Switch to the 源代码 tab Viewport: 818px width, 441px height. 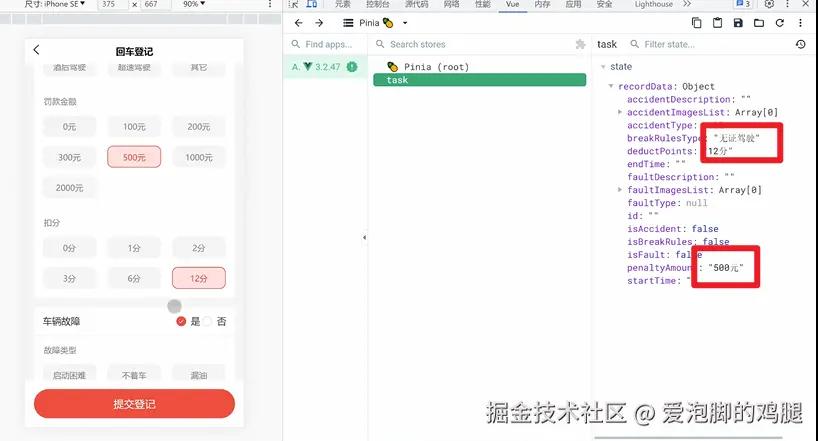click(416, 4)
